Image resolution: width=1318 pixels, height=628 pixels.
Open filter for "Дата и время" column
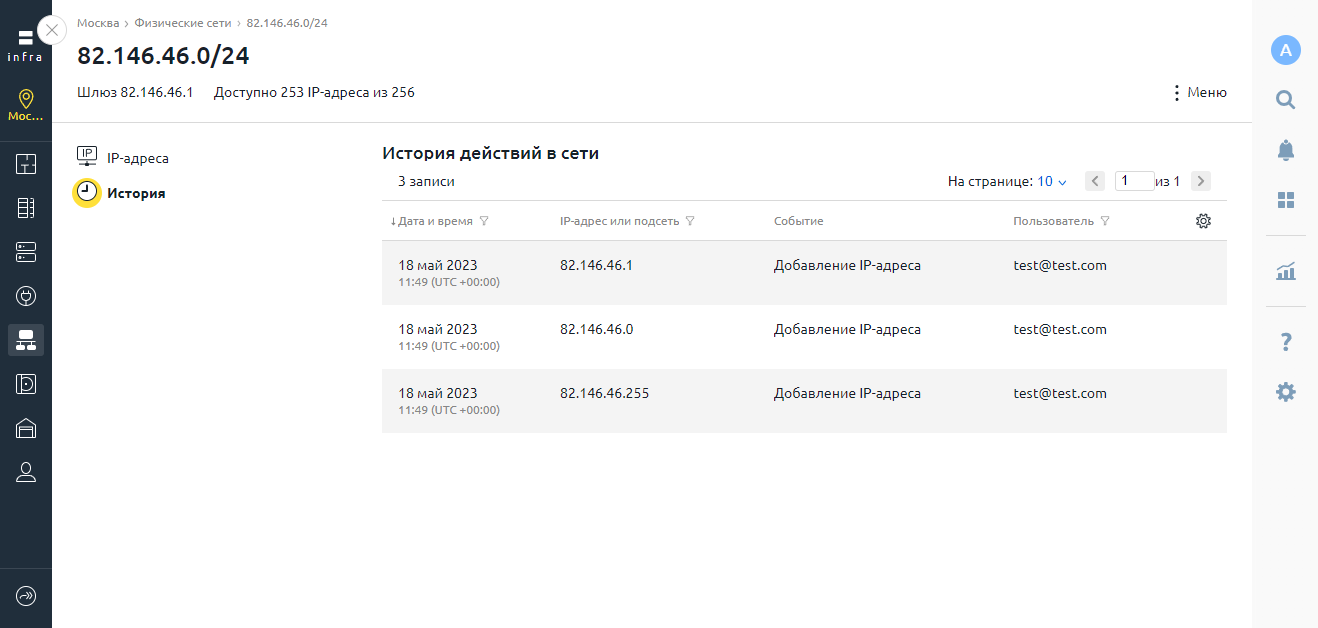484,221
